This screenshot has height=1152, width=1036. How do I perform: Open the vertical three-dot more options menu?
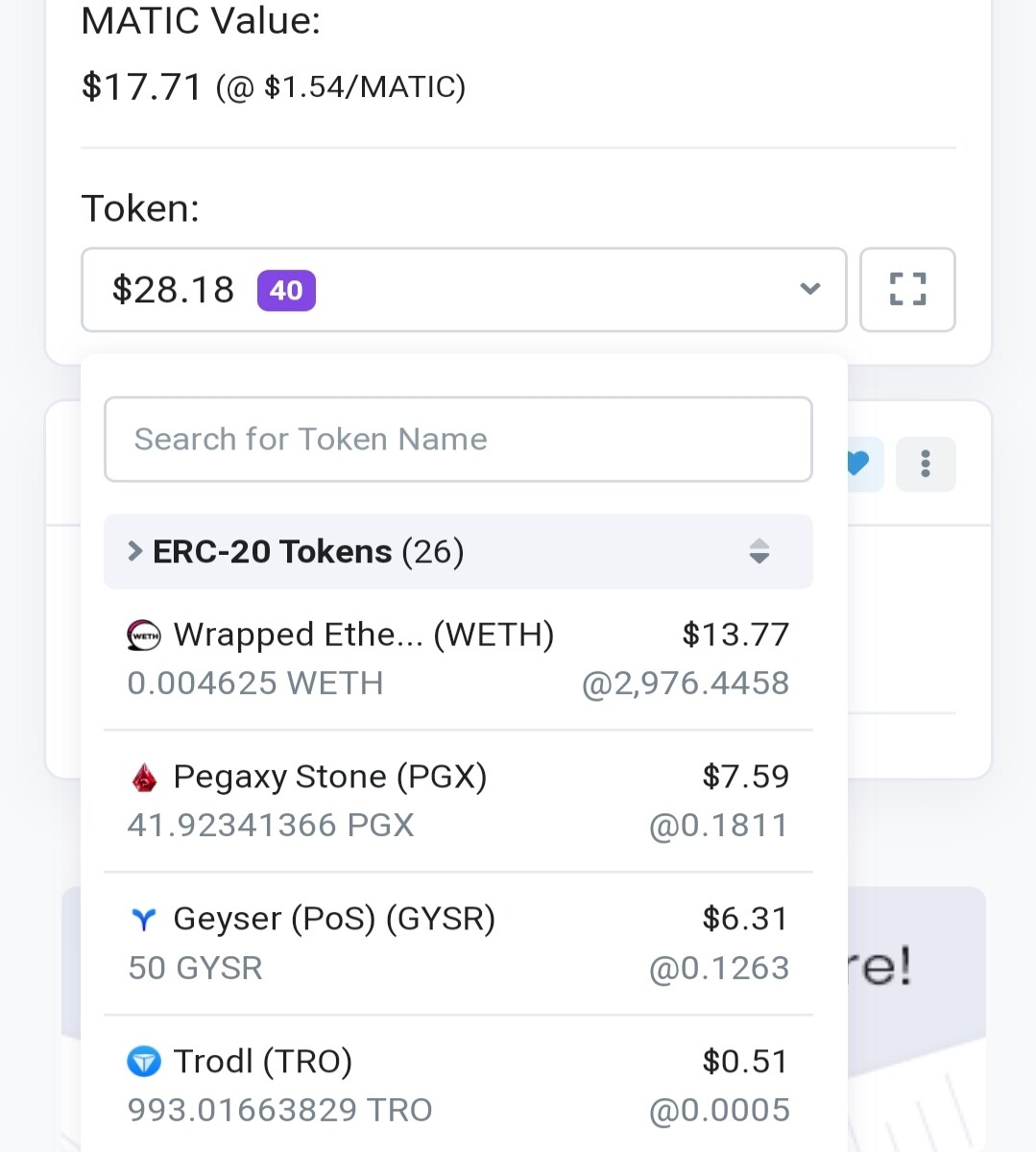coord(926,465)
